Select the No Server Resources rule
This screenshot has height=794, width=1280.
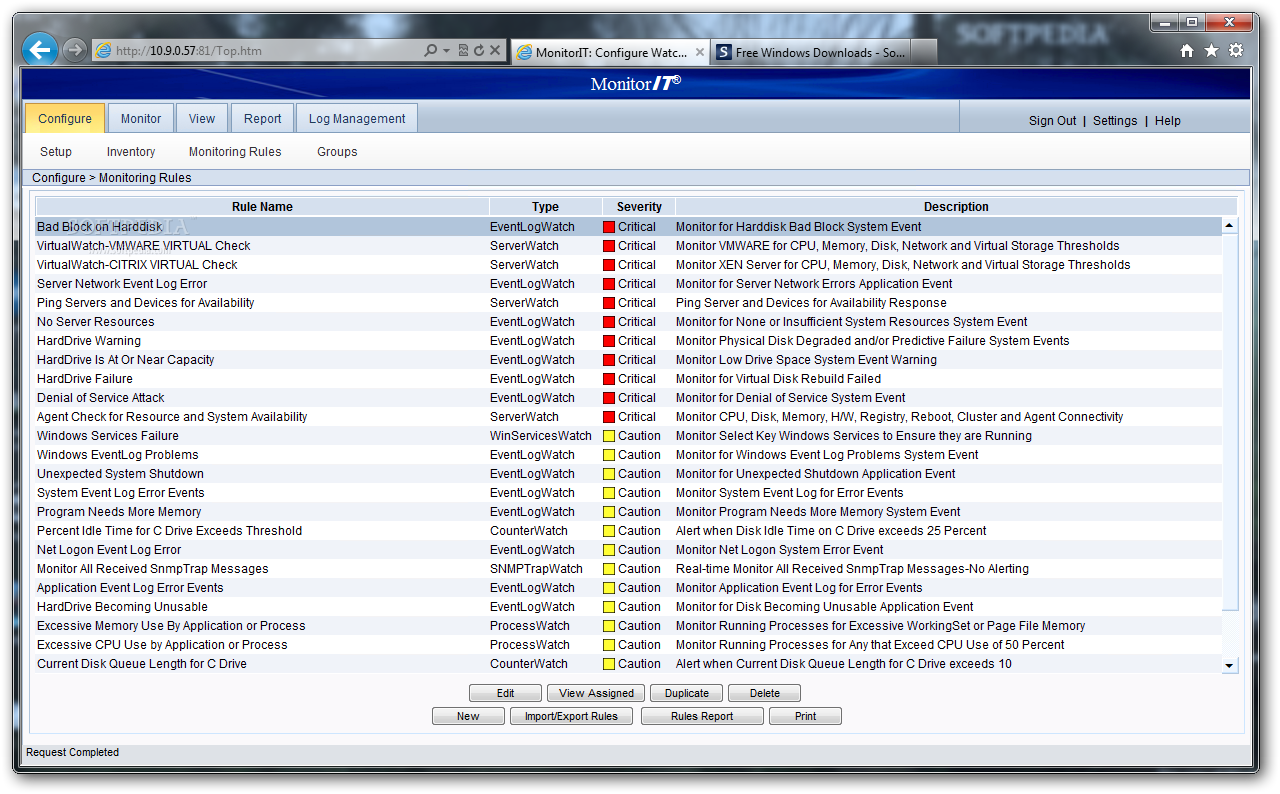click(x=628, y=322)
